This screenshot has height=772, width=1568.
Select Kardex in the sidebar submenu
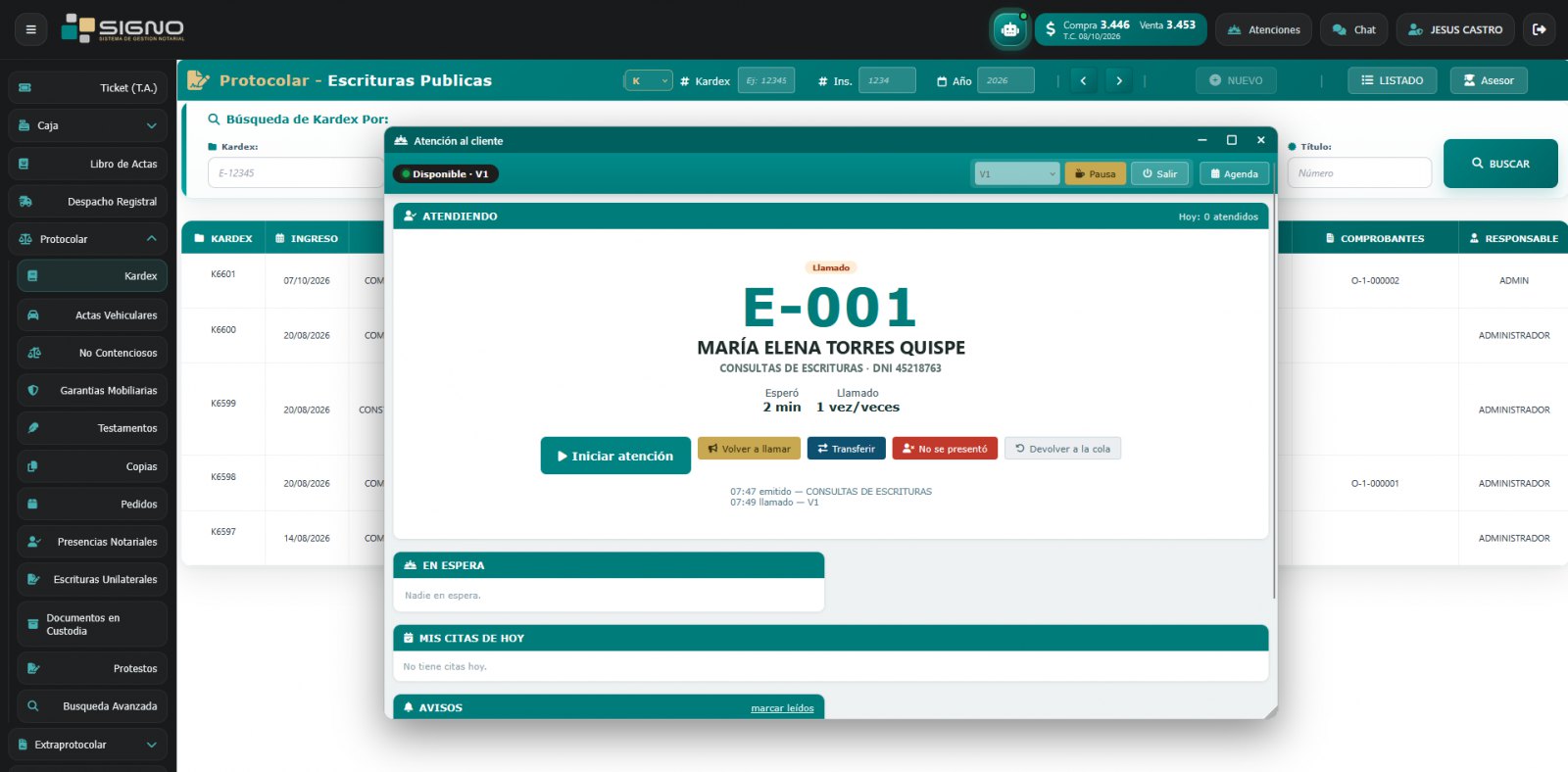point(92,276)
